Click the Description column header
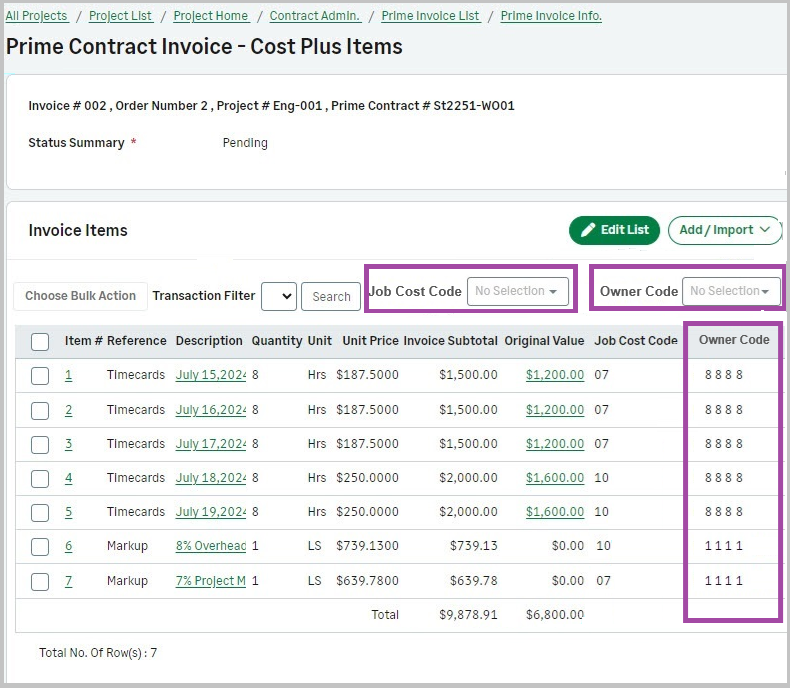This screenshot has width=790, height=688. 209,341
